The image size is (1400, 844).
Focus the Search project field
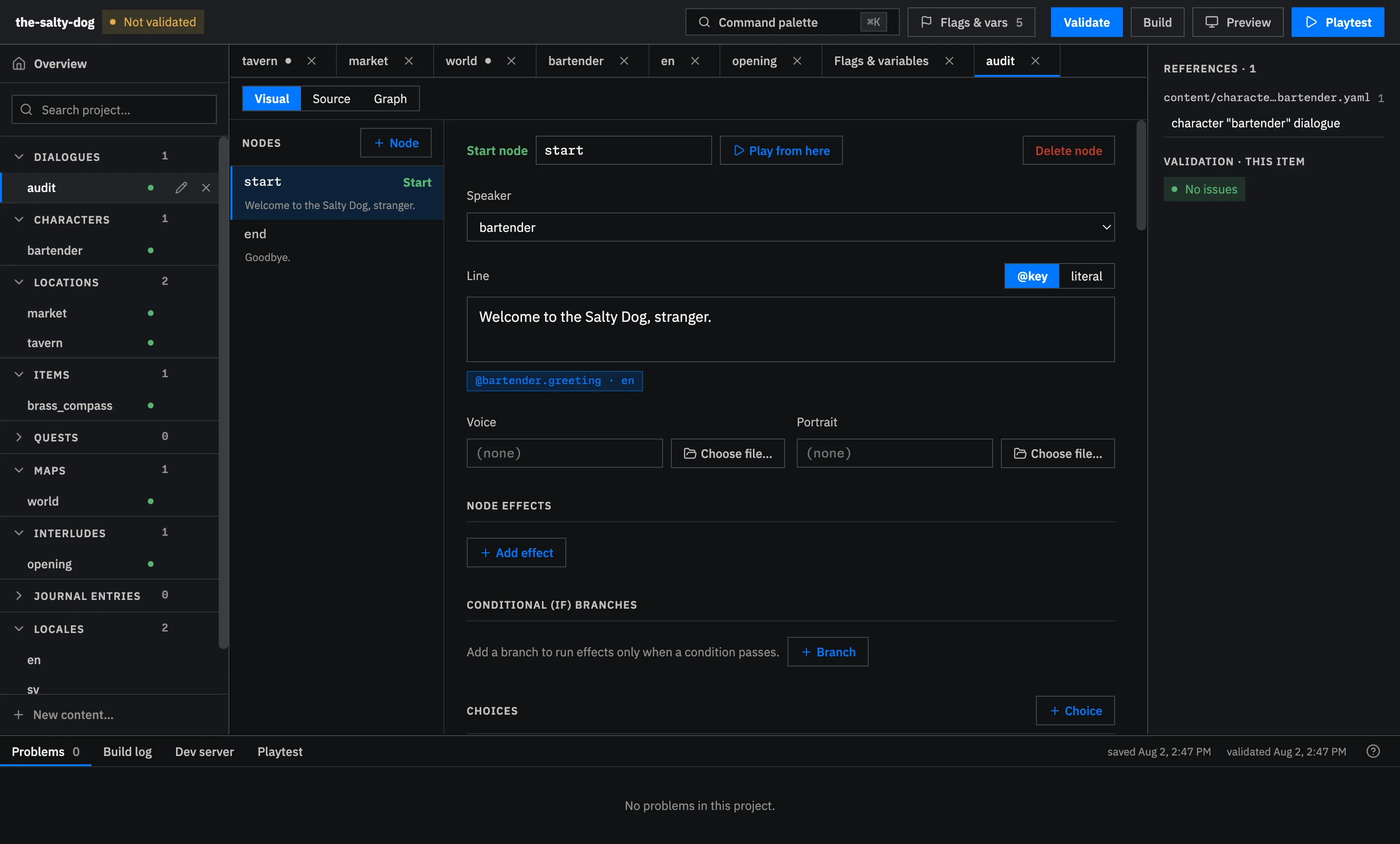pos(114,110)
